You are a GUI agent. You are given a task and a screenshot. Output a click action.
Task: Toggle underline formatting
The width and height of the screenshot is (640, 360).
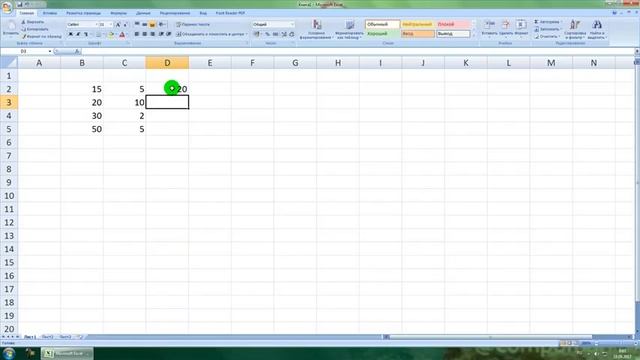tap(86, 35)
